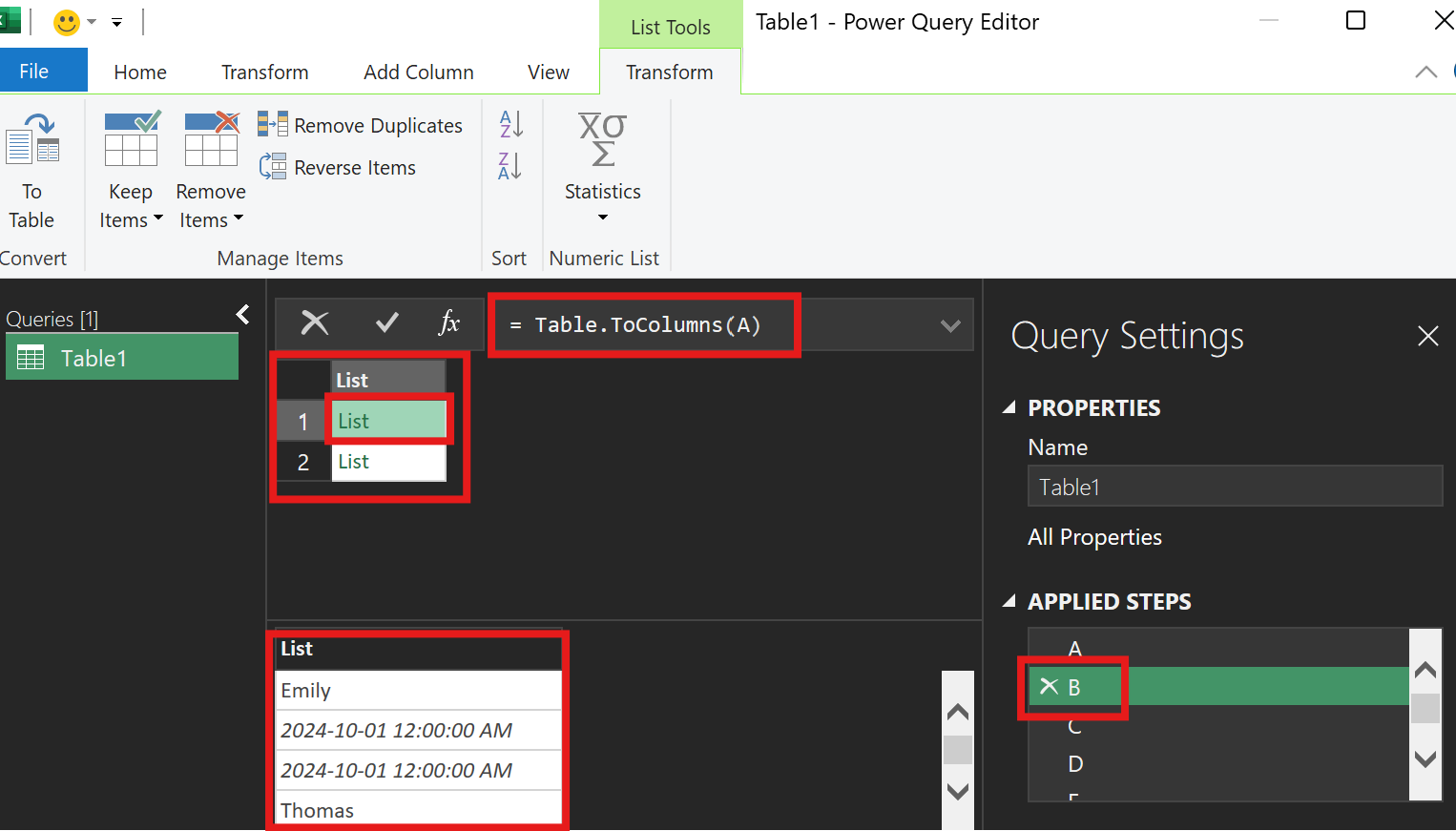Cancel the formula with the X icon

[314, 323]
